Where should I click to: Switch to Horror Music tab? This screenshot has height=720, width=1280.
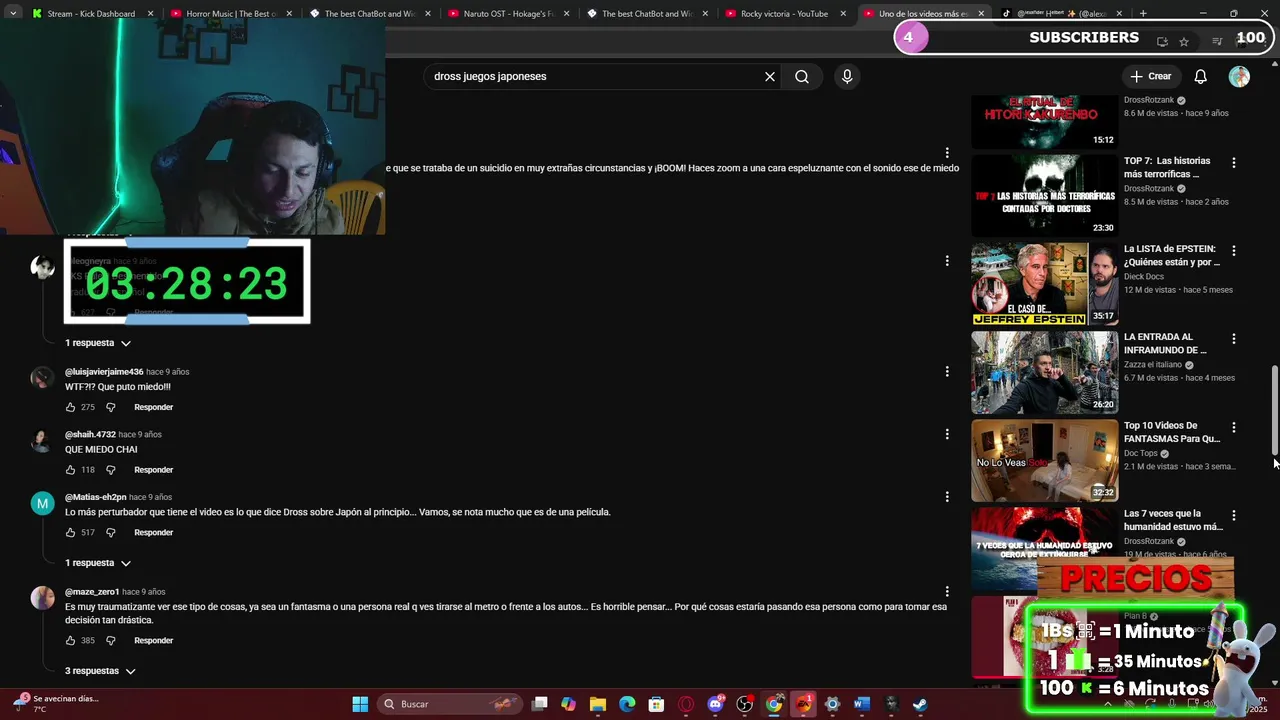(231, 14)
